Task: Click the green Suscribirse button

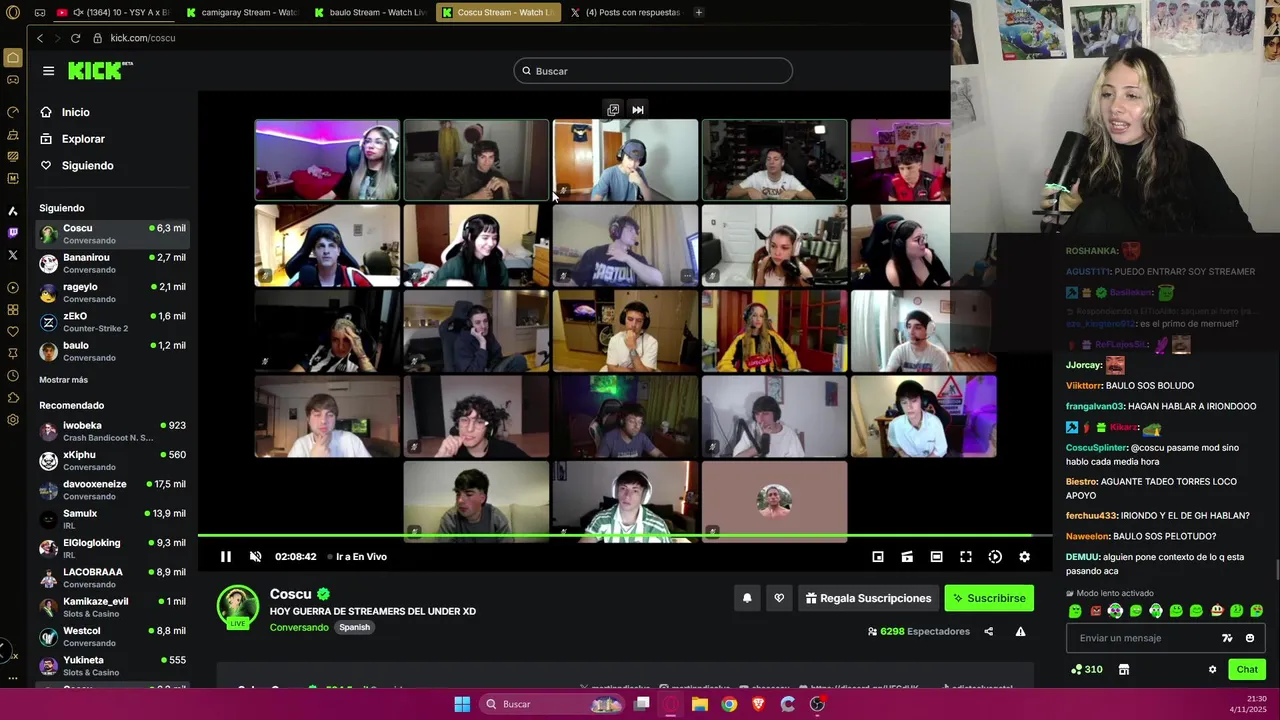Action: 989,598
